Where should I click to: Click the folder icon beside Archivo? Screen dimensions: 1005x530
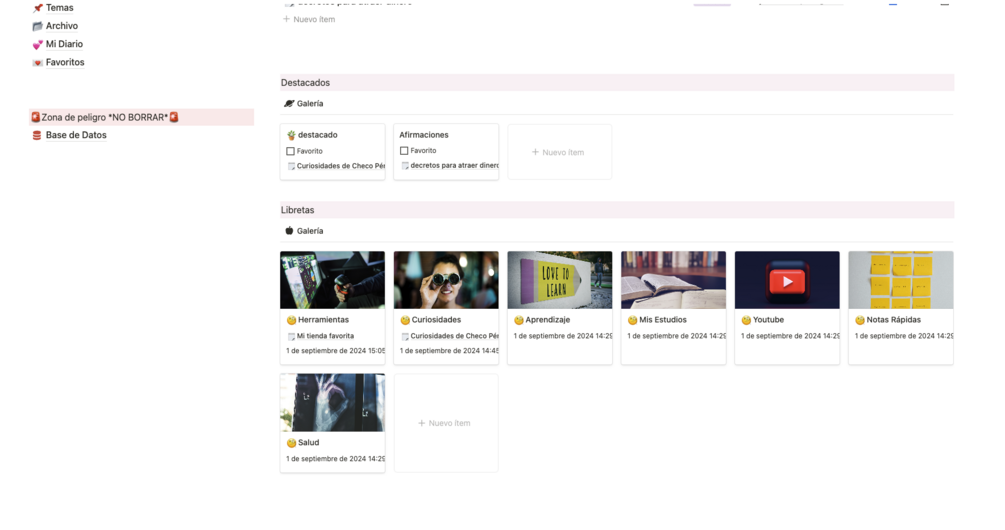pos(38,26)
